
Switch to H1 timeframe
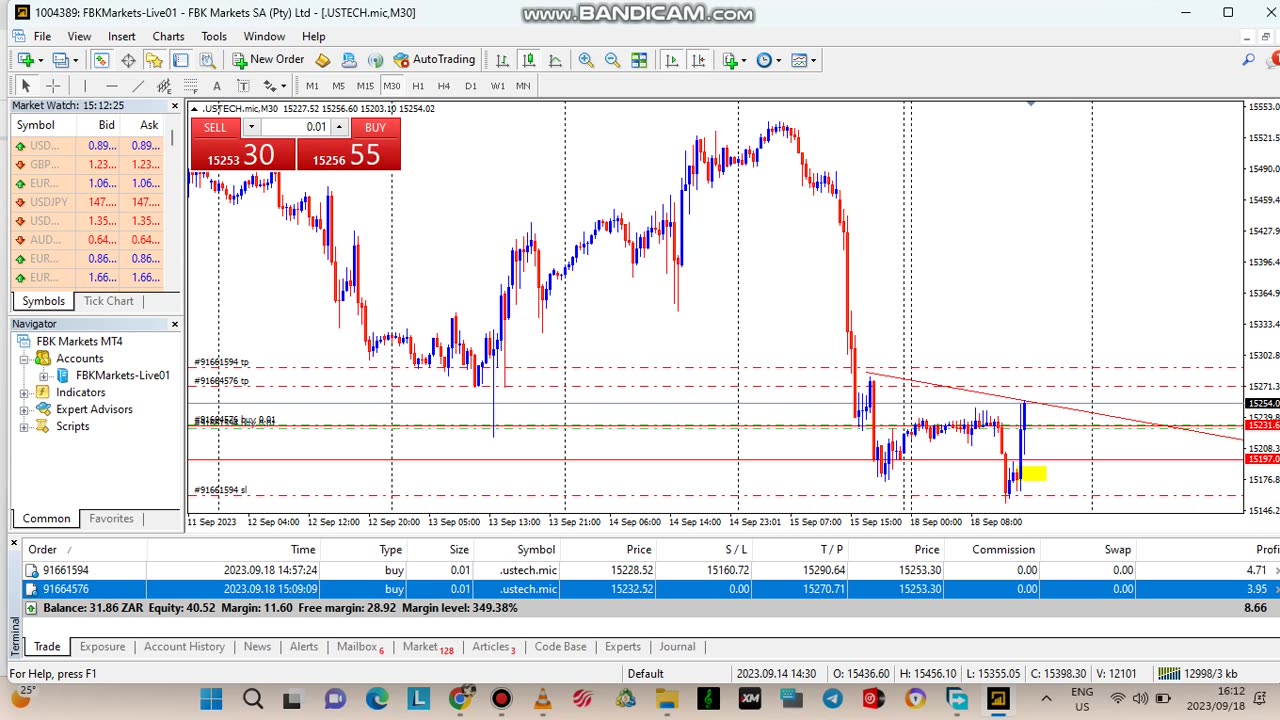coord(418,86)
